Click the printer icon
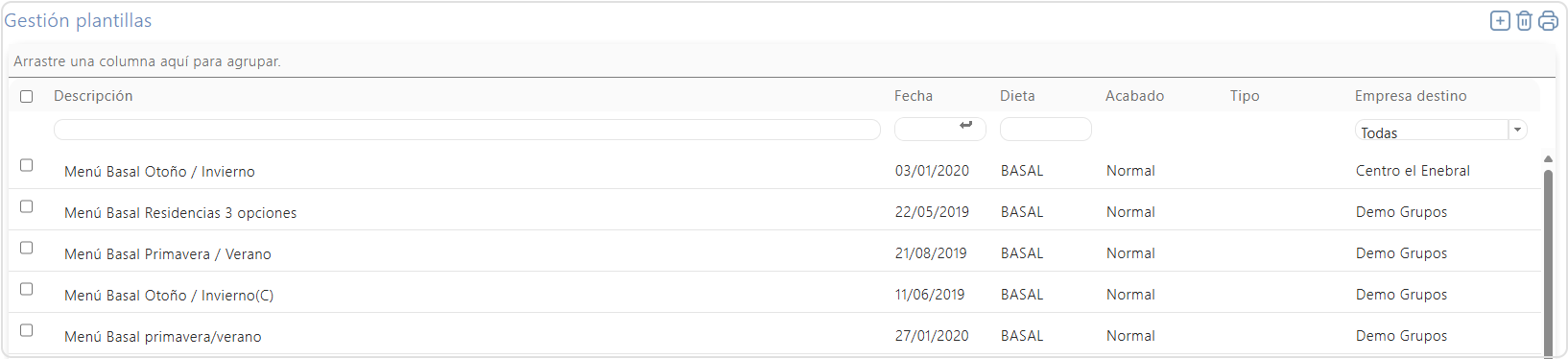 click(x=1548, y=21)
